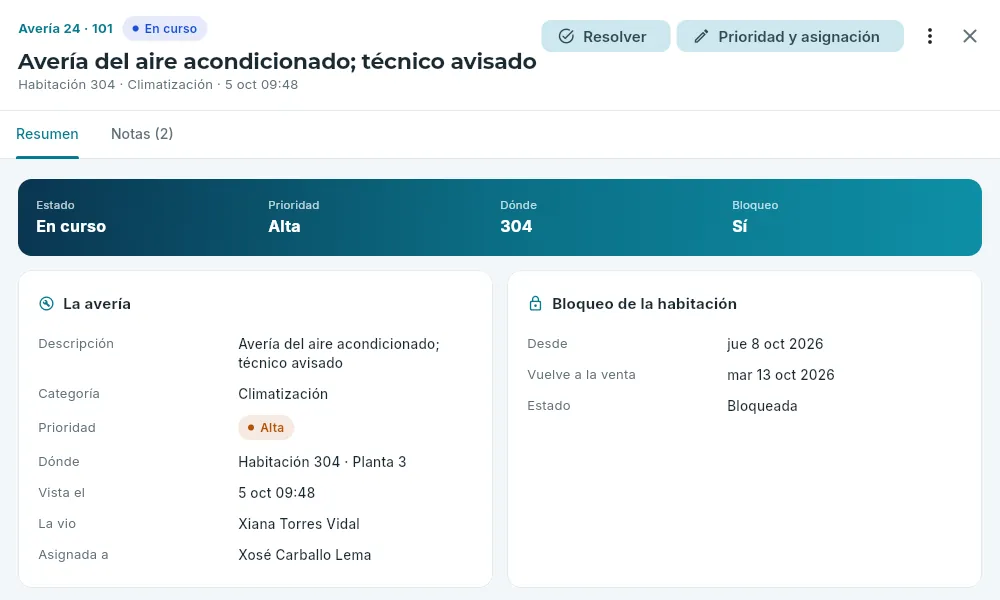1000x600 pixels.
Task: Click Prioridad Alta in the summary banner
Action: (293, 217)
